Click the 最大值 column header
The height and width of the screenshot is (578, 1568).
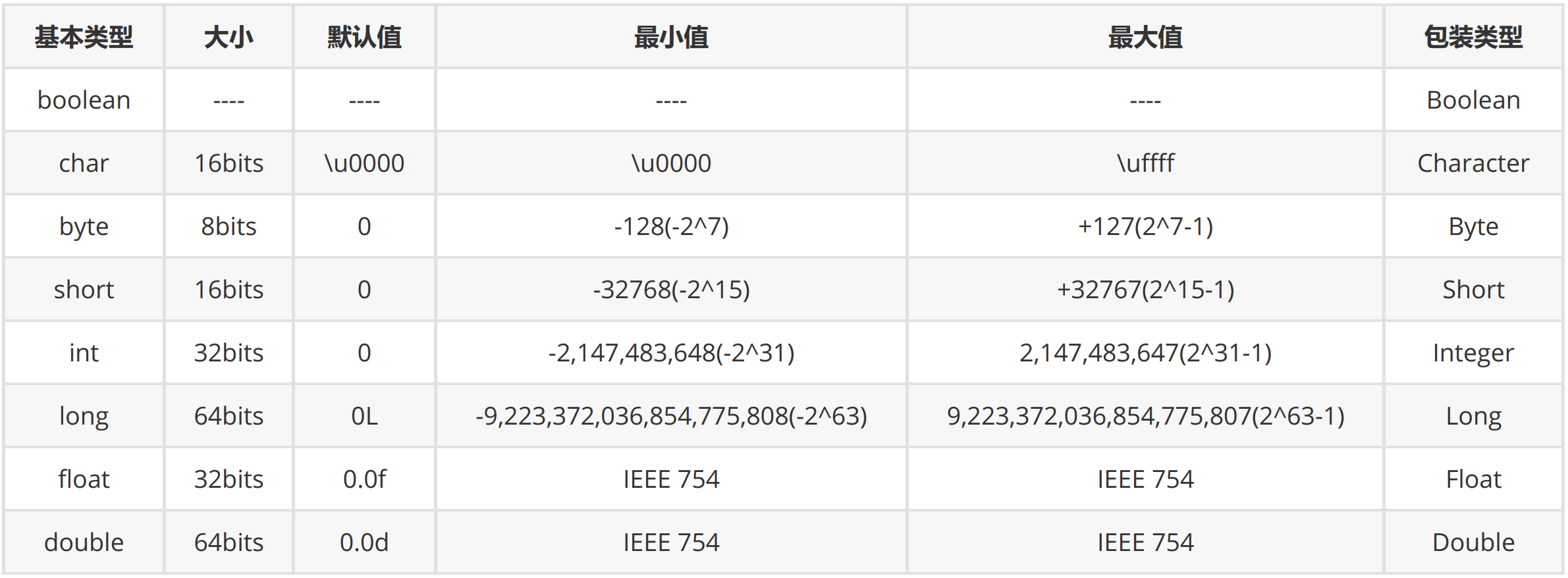(1145, 37)
